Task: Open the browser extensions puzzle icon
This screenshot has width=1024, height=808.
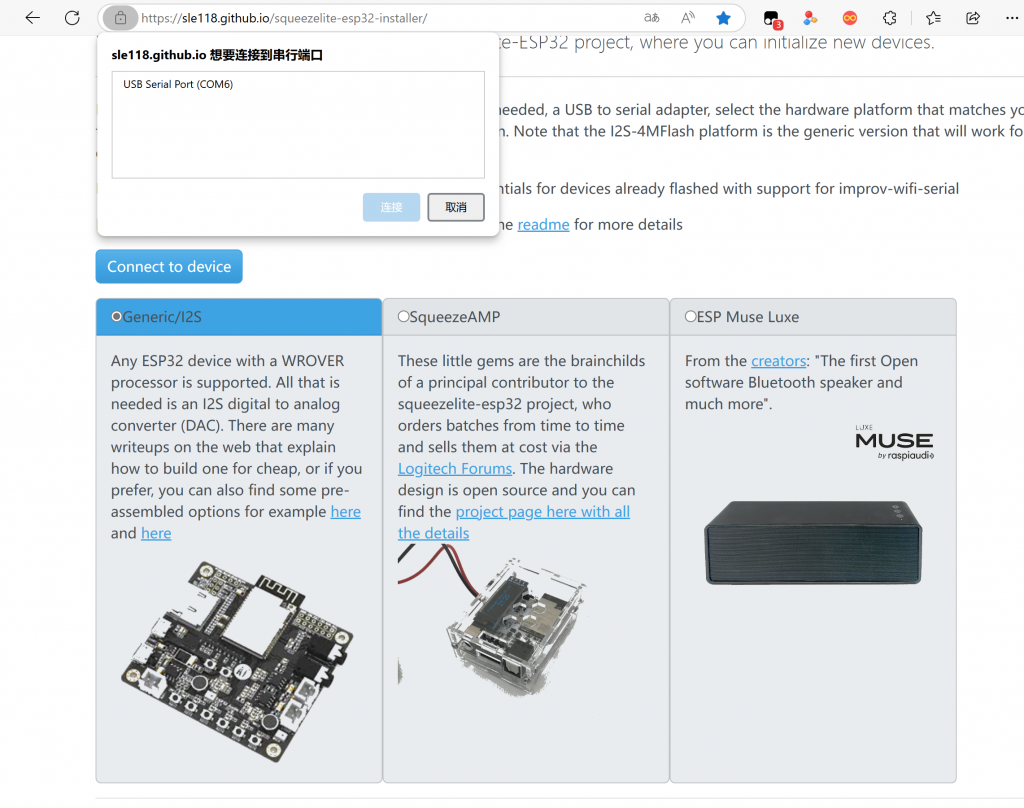Action: click(x=889, y=18)
